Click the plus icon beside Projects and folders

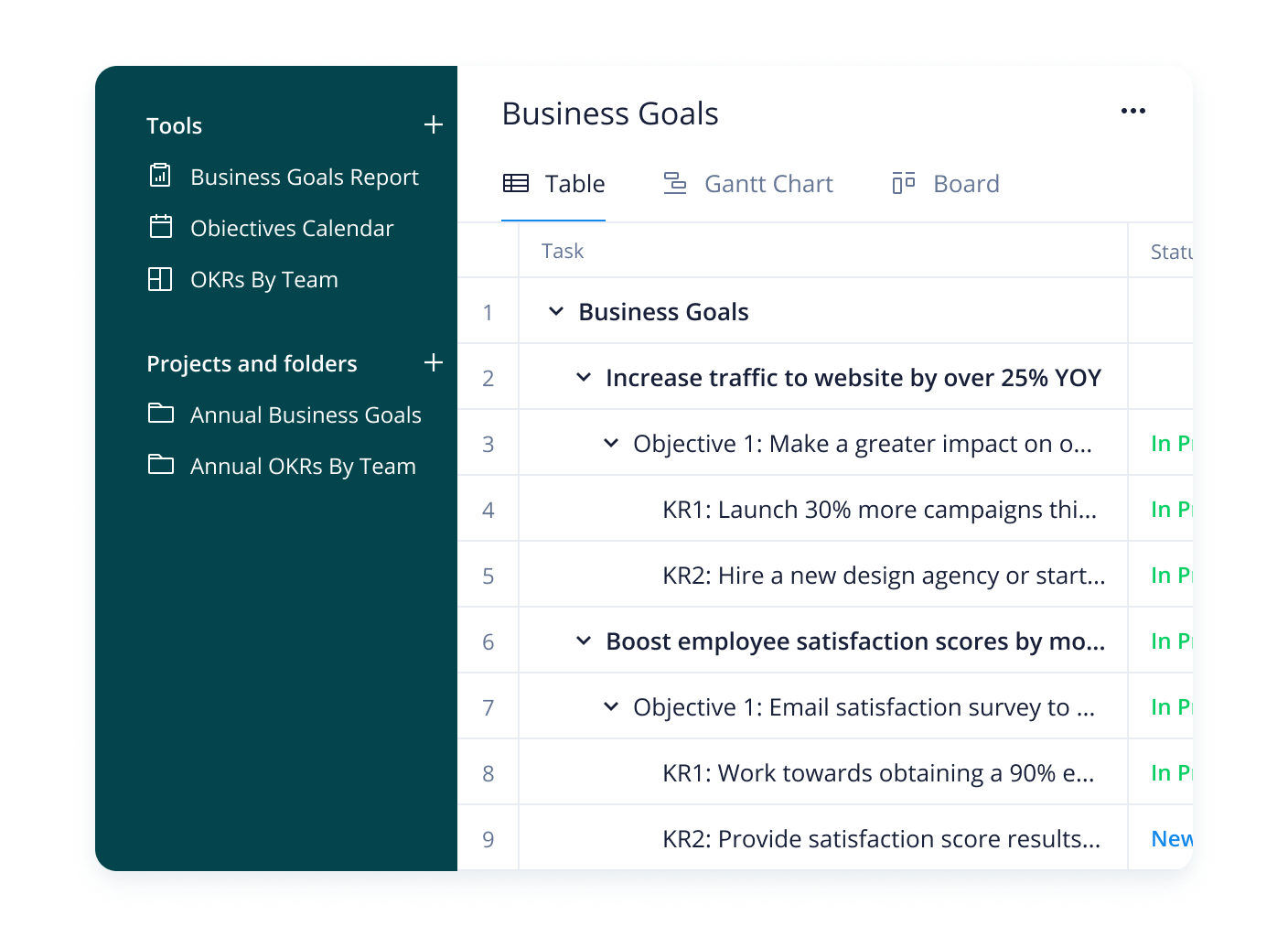(434, 363)
